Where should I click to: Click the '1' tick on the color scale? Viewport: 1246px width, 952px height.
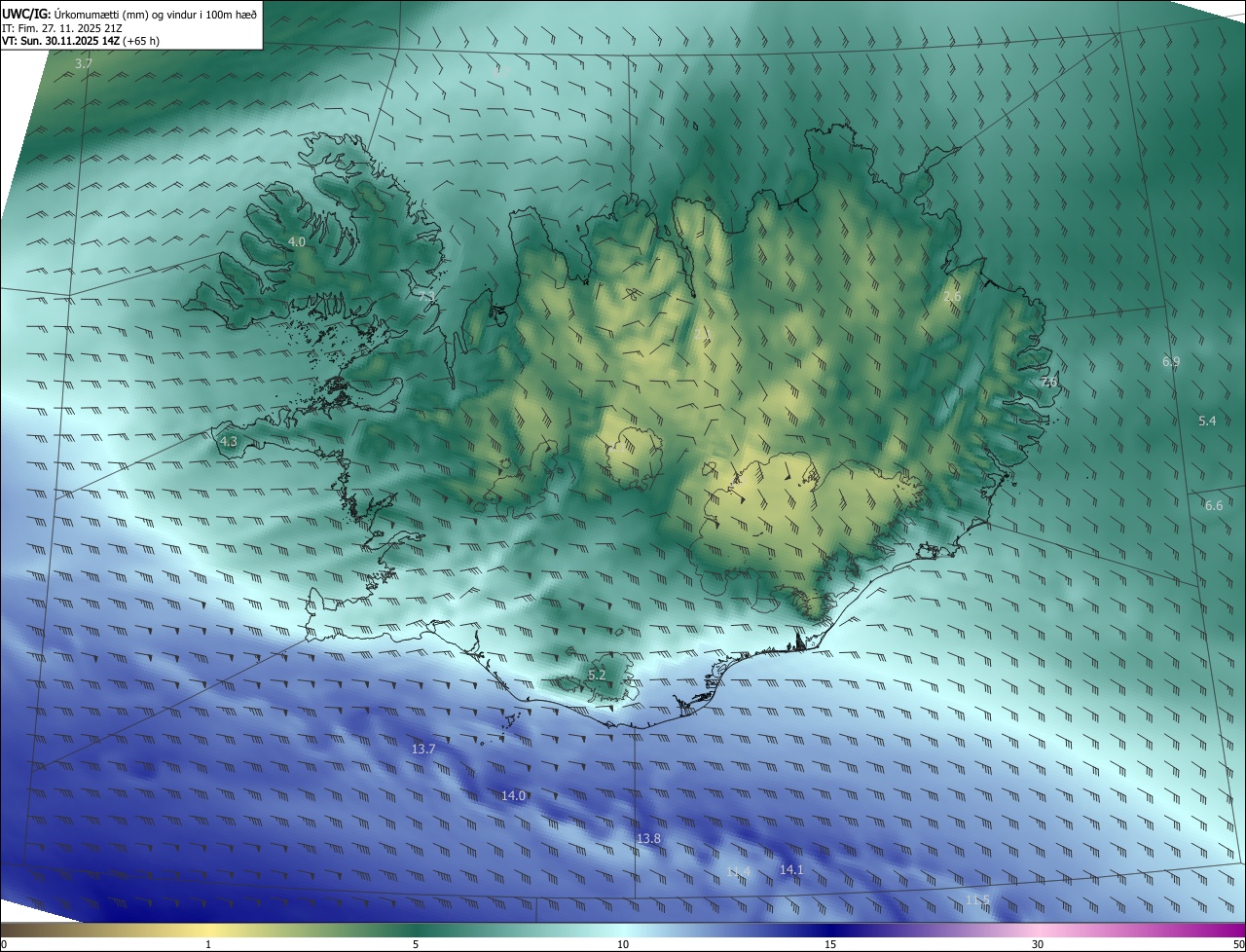click(208, 944)
